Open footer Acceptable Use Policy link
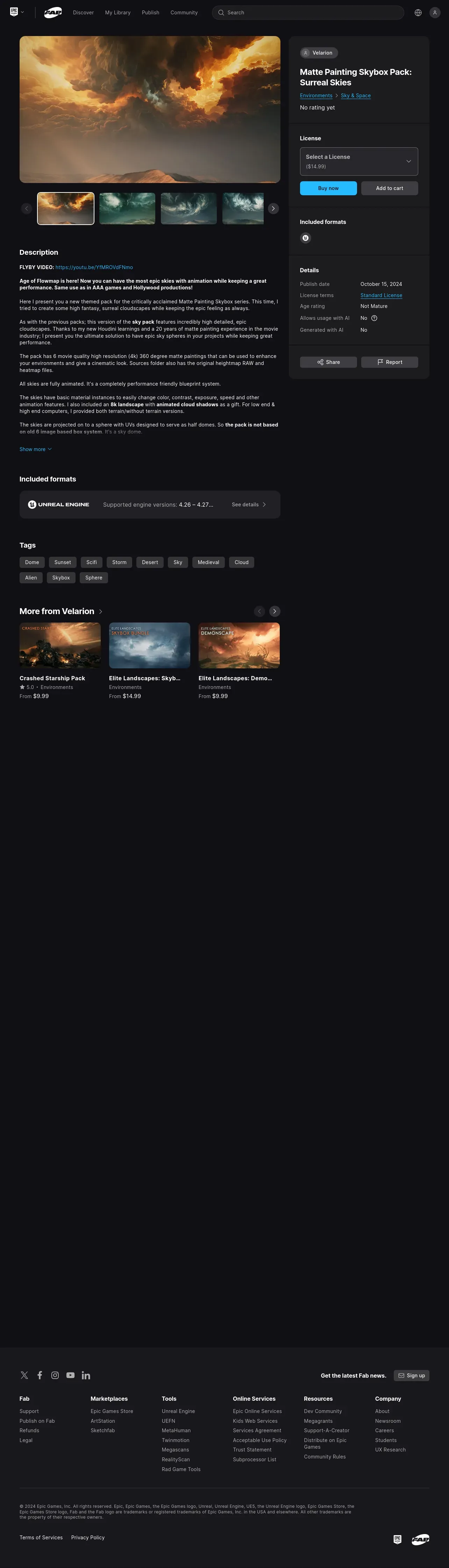Screen dimensions: 449x1568 pos(260,1440)
